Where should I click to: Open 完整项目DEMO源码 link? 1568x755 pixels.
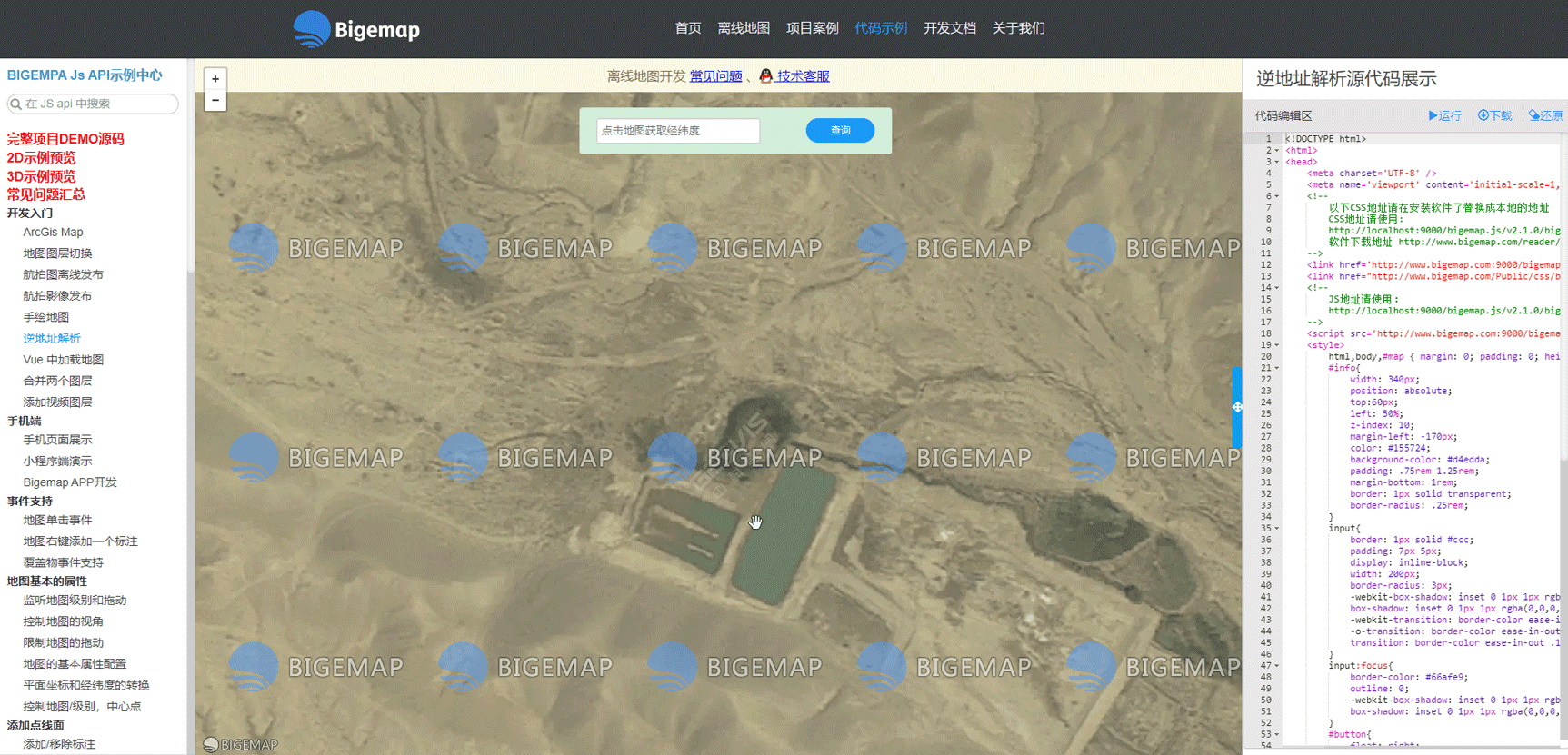pos(65,139)
